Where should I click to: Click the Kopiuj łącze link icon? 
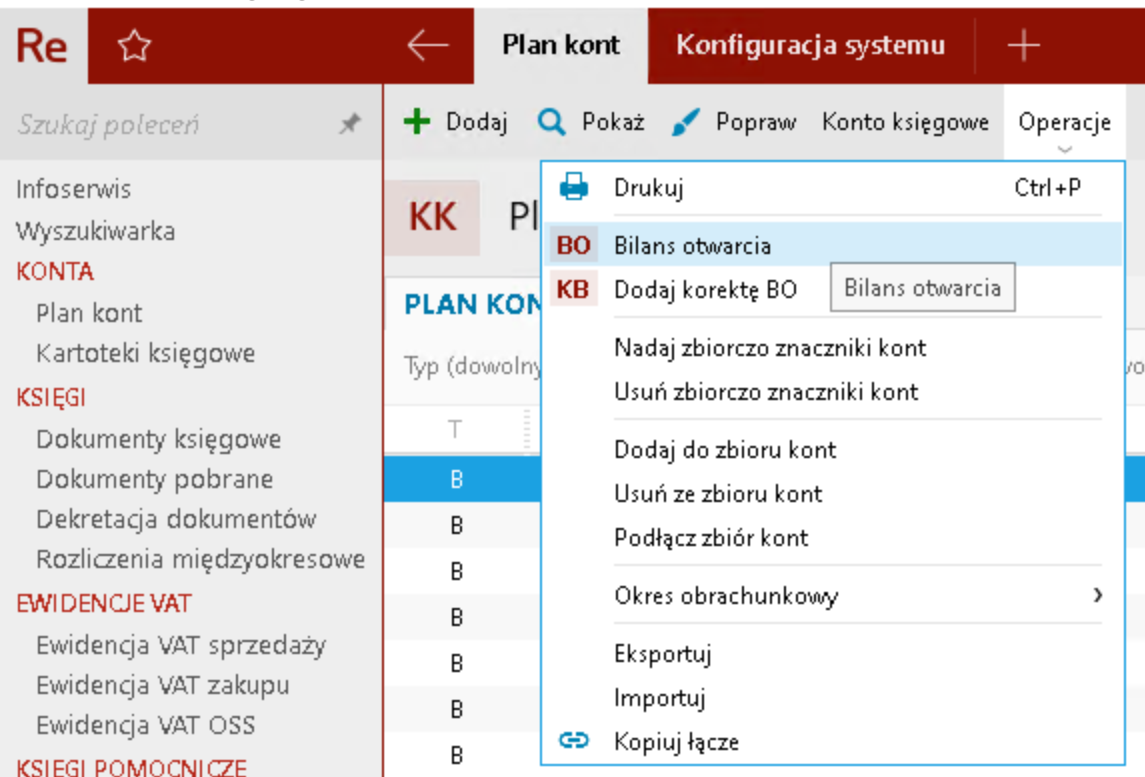click(x=573, y=741)
